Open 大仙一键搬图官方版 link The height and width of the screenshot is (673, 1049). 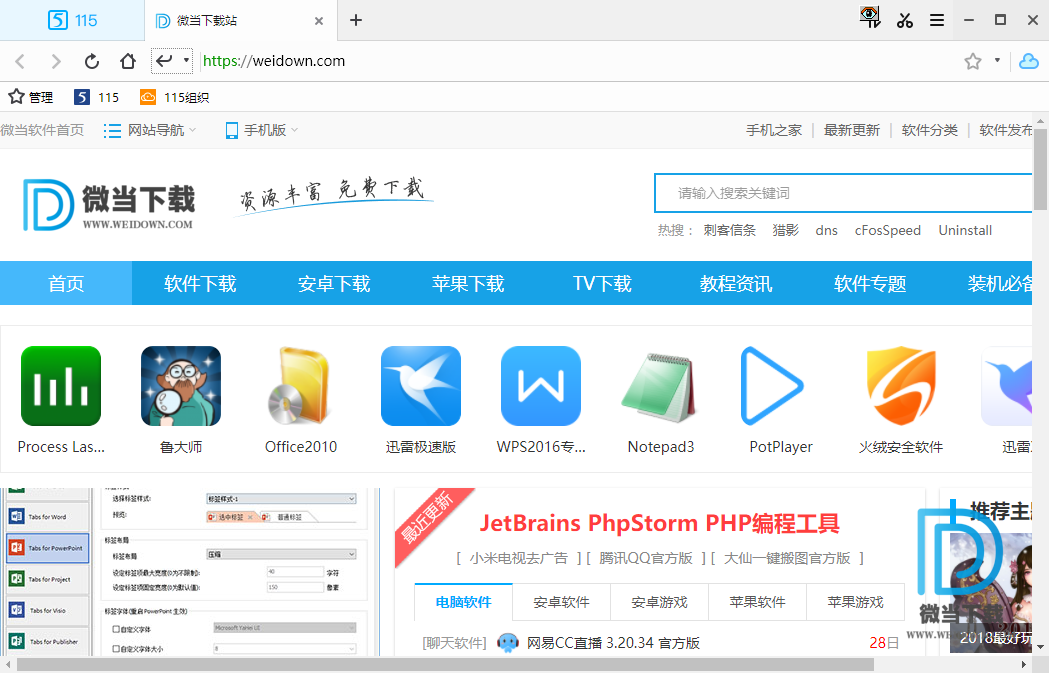(x=787, y=558)
